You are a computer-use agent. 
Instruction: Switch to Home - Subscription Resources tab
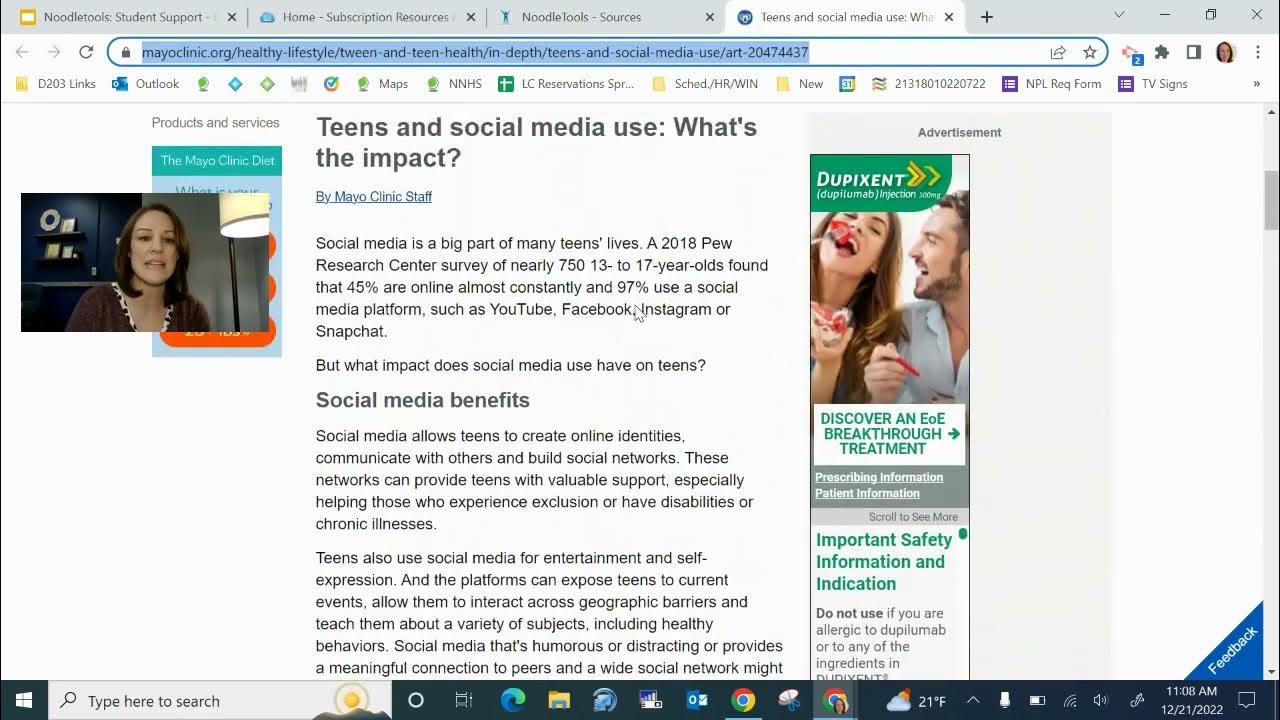(x=367, y=17)
